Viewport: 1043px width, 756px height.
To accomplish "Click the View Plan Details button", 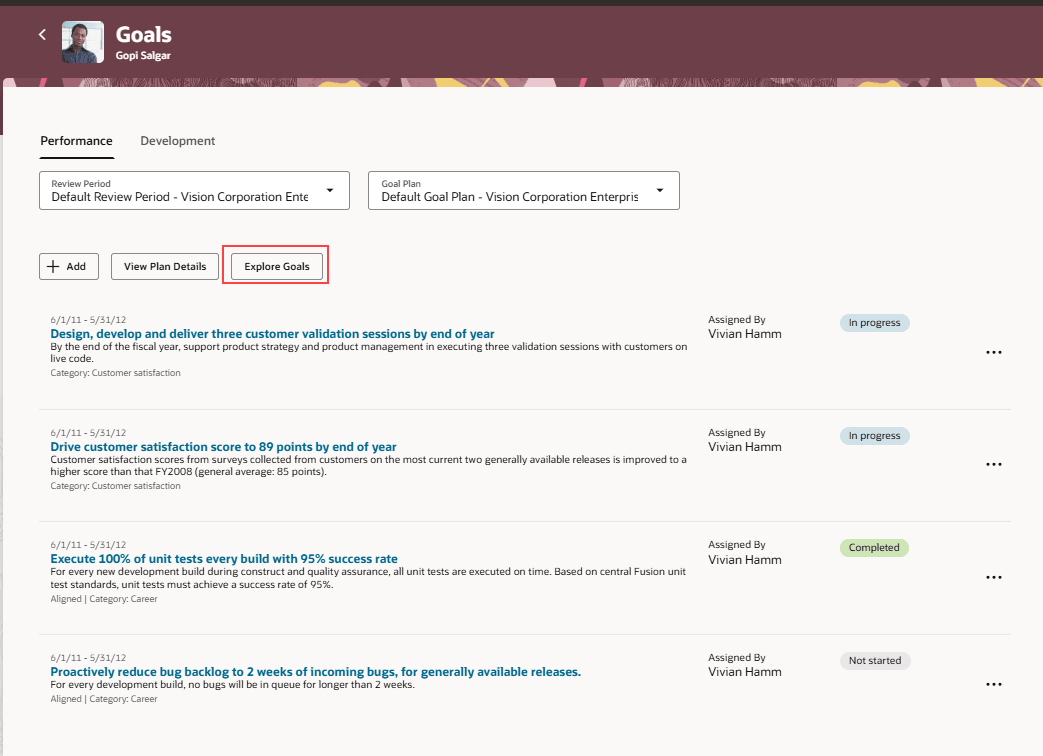I will (164, 266).
